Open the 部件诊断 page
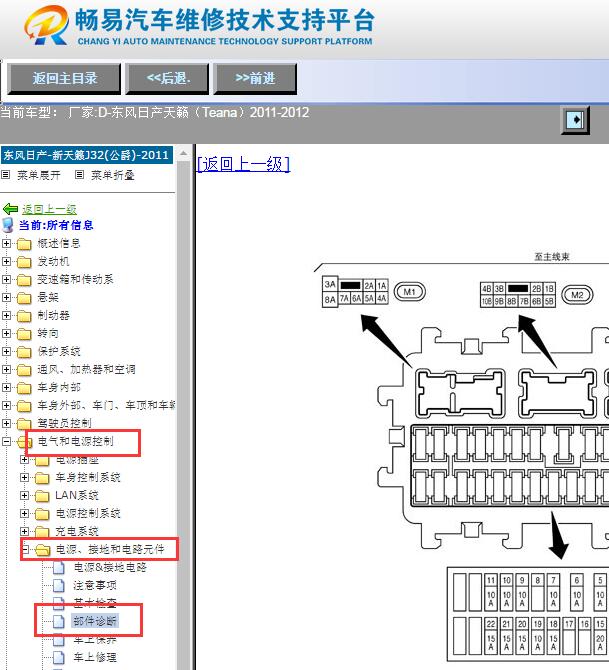 point(95,621)
